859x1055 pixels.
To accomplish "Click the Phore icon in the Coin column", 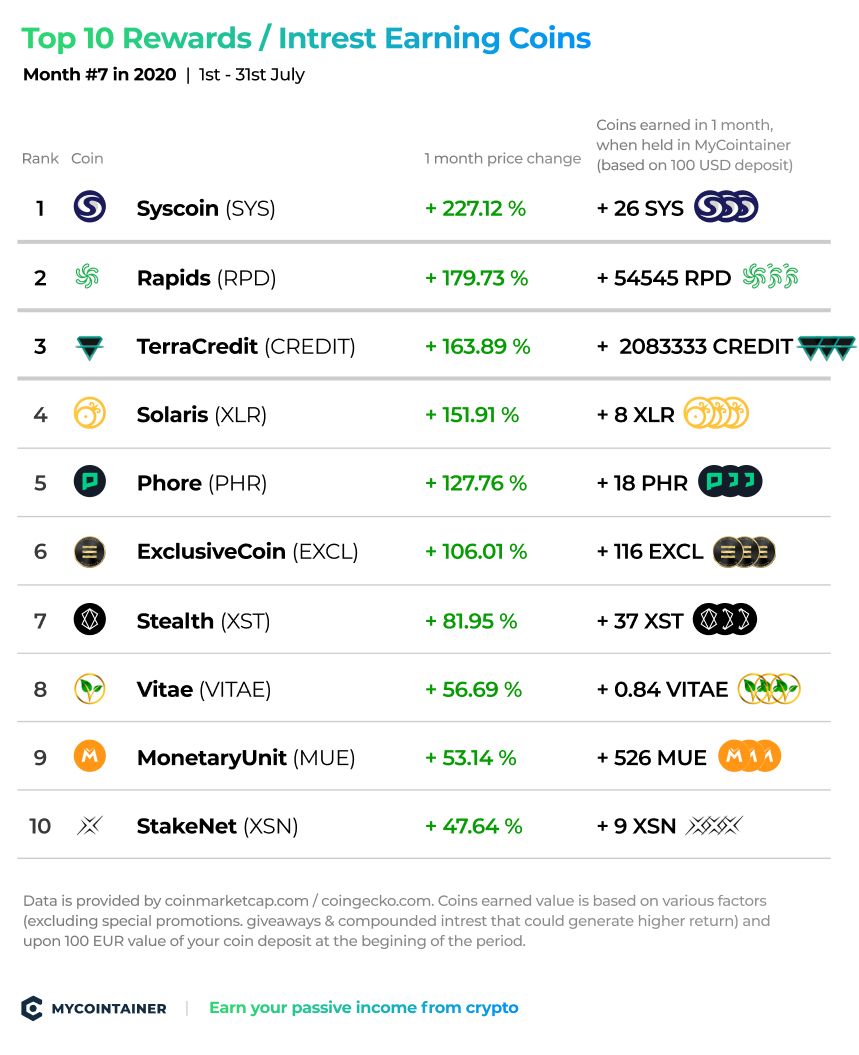I will [x=89, y=482].
